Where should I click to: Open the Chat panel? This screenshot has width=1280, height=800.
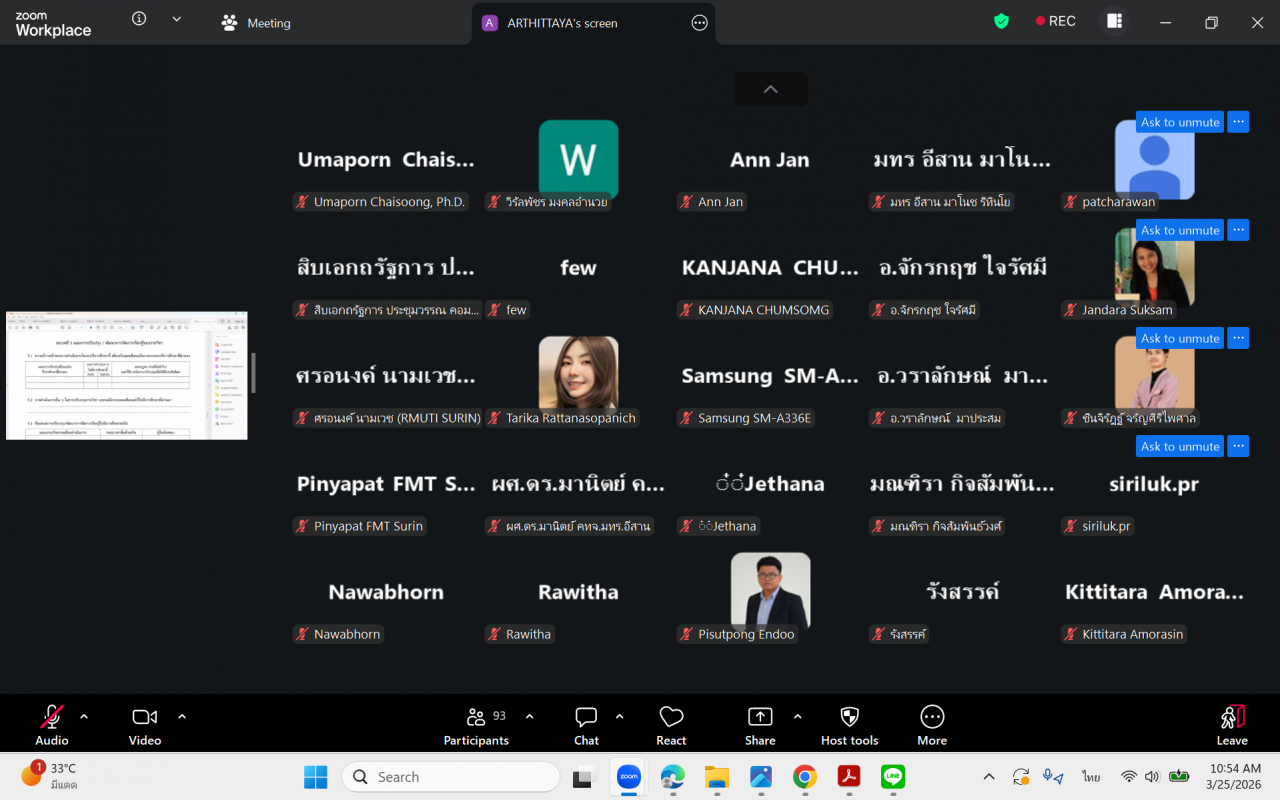point(586,724)
